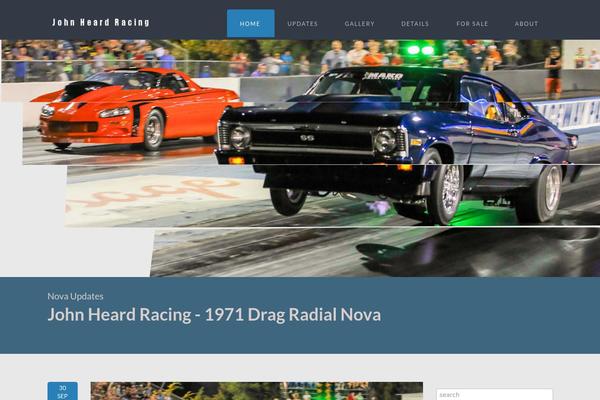600x400 pixels.
Task: Open the Home navigation tab
Action: (250, 23)
